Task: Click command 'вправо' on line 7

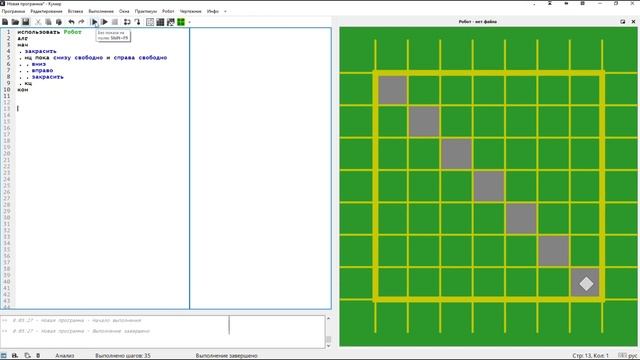Action: point(42,70)
